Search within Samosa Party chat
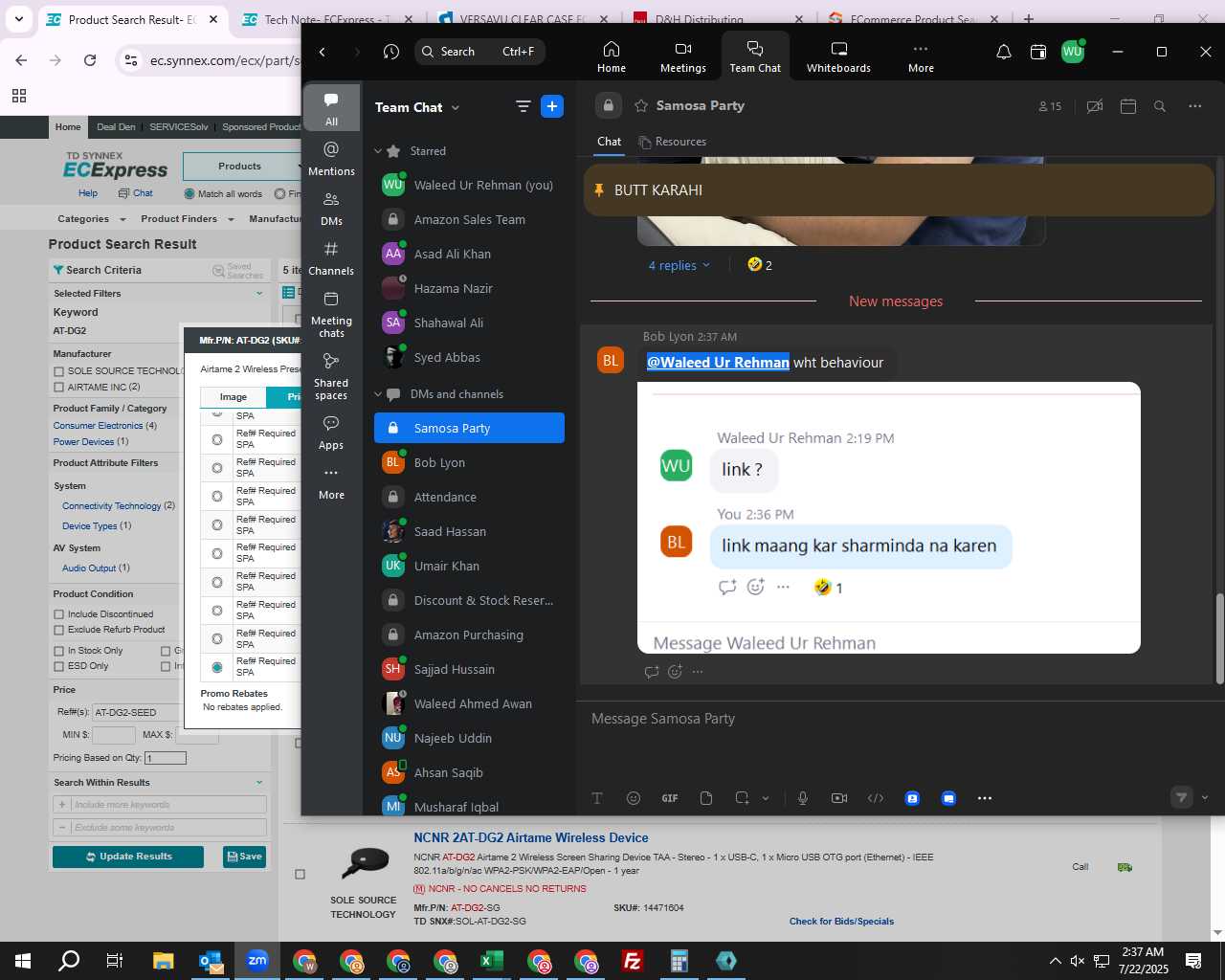Screen dimensions: 1225x980 click(x=1160, y=106)
